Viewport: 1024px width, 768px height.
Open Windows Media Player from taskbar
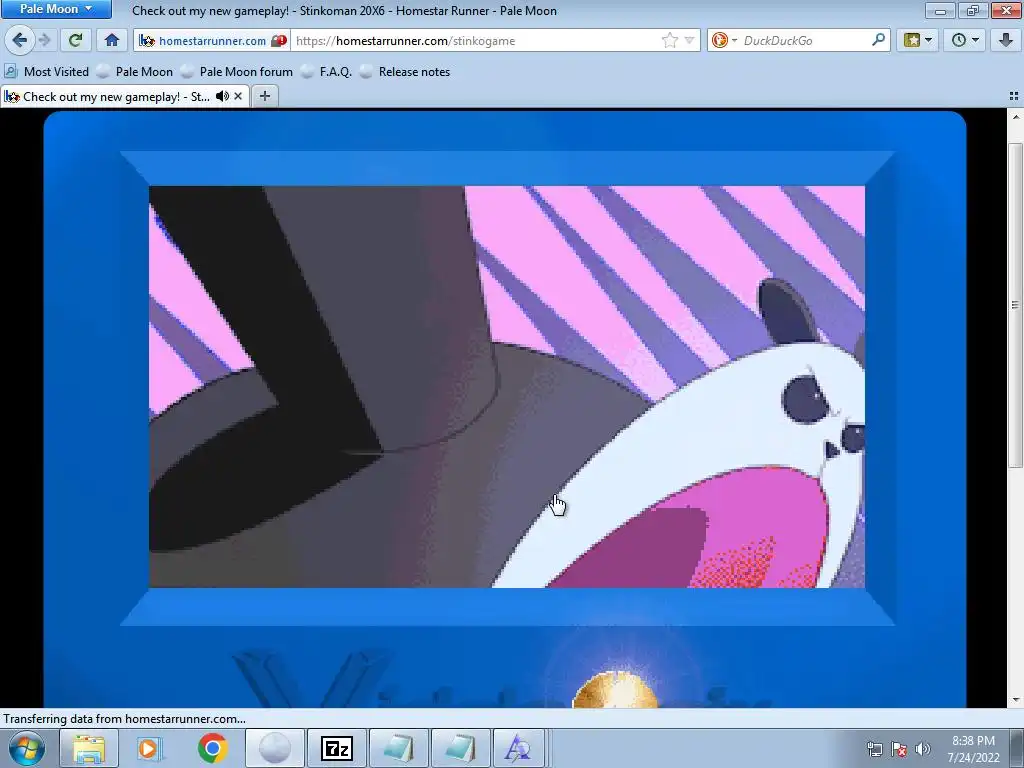click(x=150, y=748)
